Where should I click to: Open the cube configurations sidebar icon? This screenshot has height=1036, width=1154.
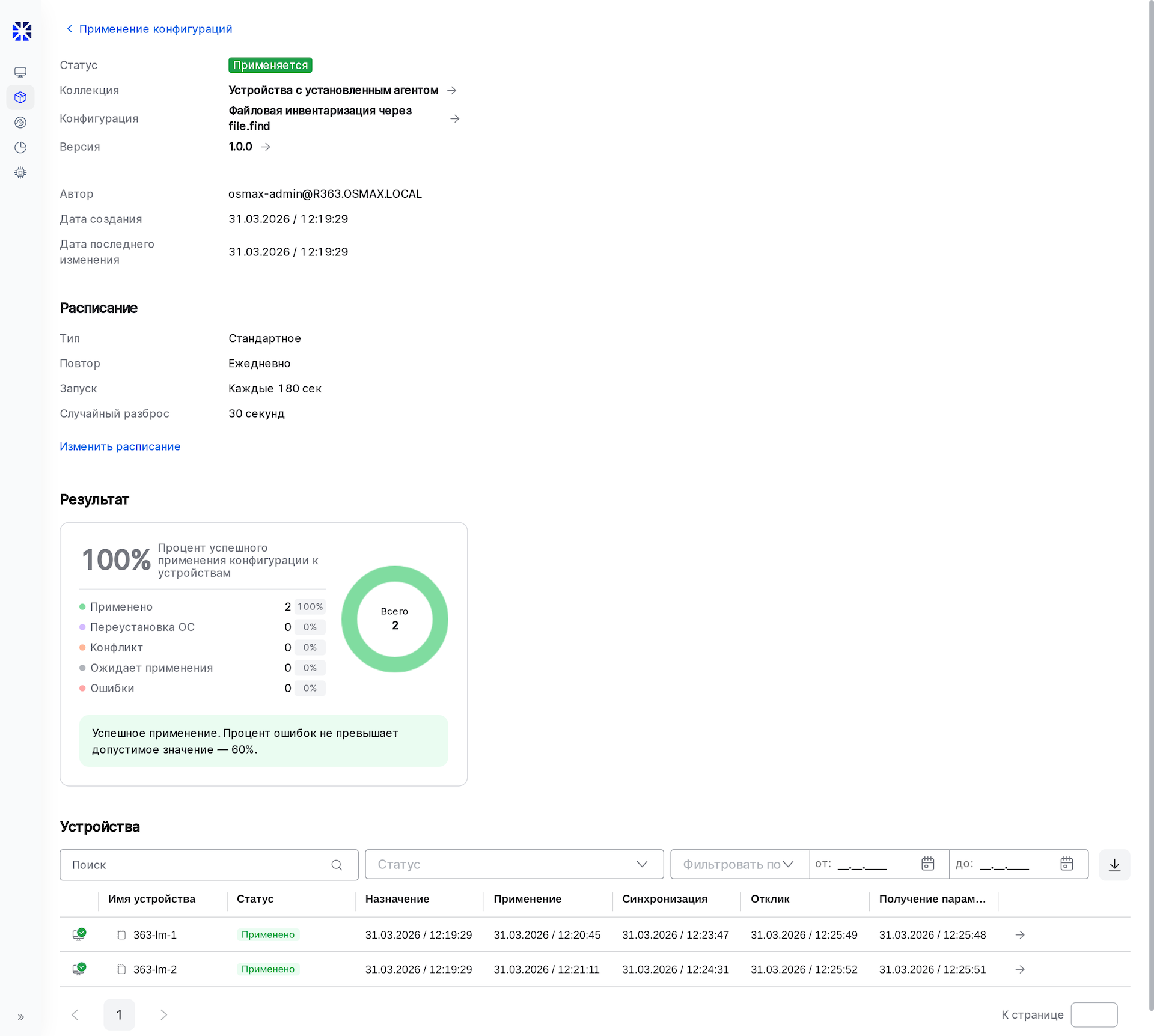coord(20,97)
